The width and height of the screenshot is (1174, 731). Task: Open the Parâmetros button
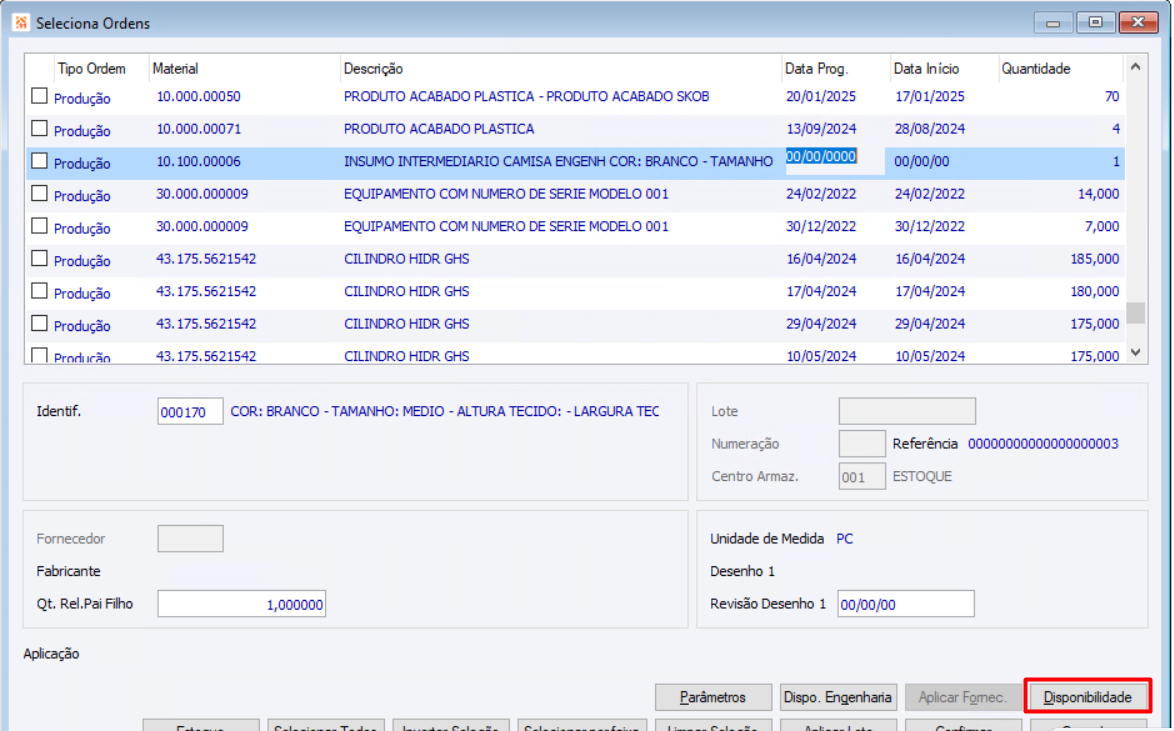click(713, 697)
